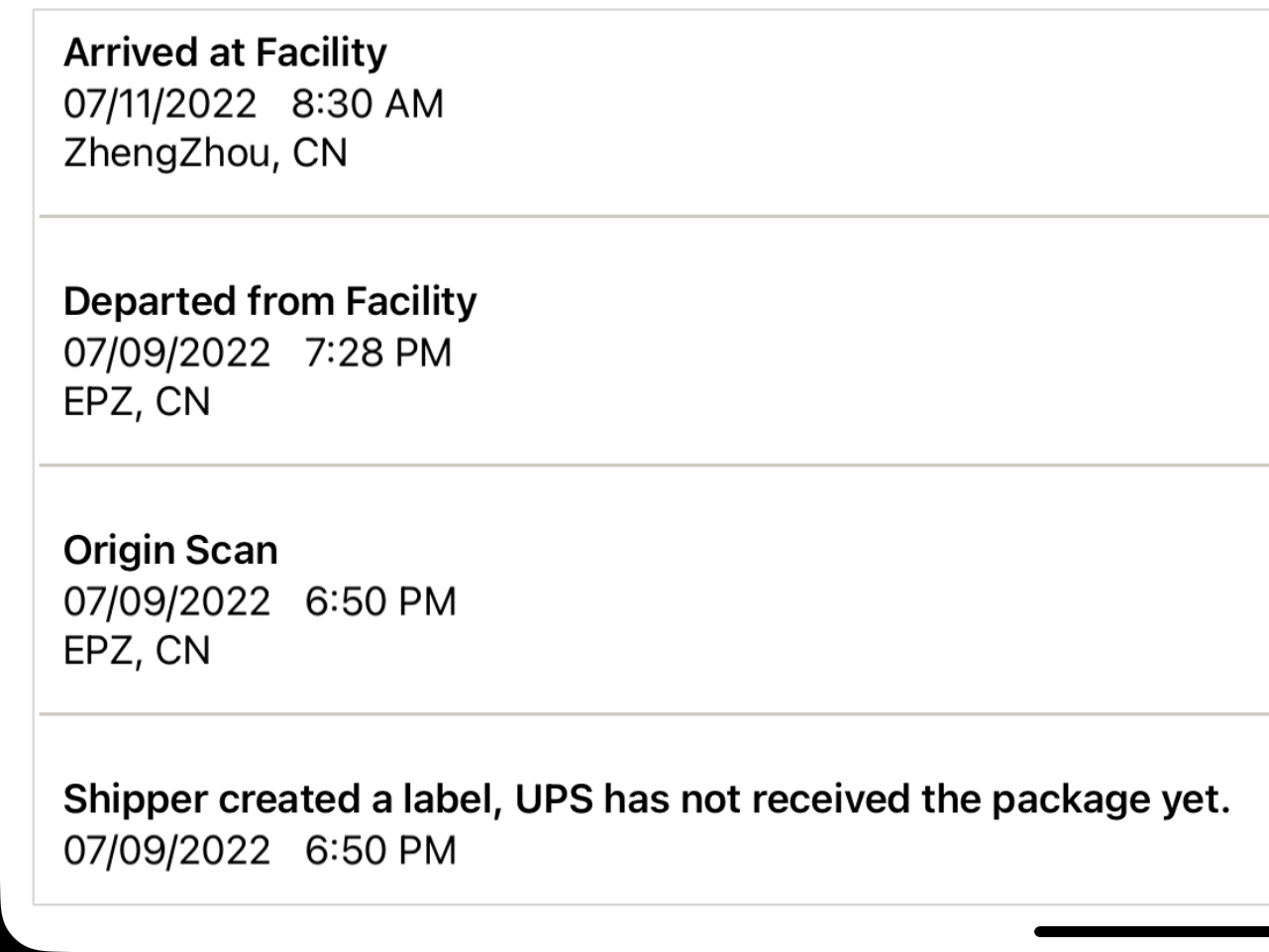
Task: Select the ZhengZhou, CN location
Action: point(205,154)
